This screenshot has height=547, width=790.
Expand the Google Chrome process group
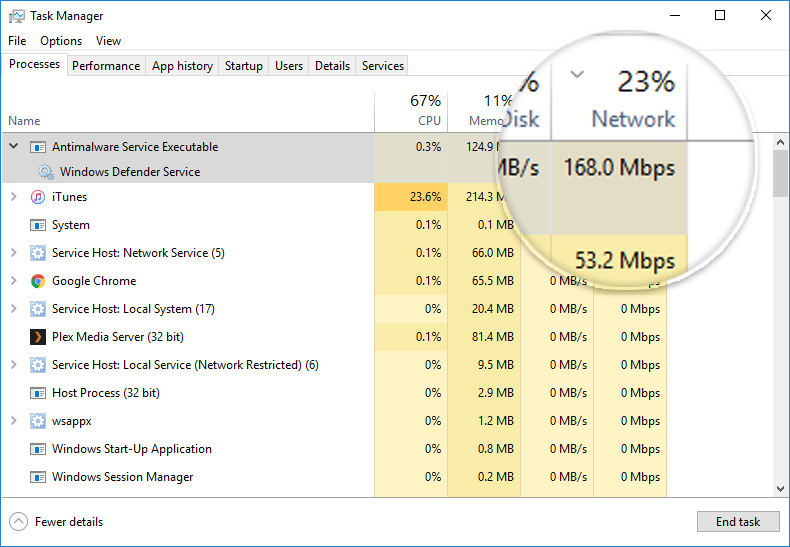[14, 281]
